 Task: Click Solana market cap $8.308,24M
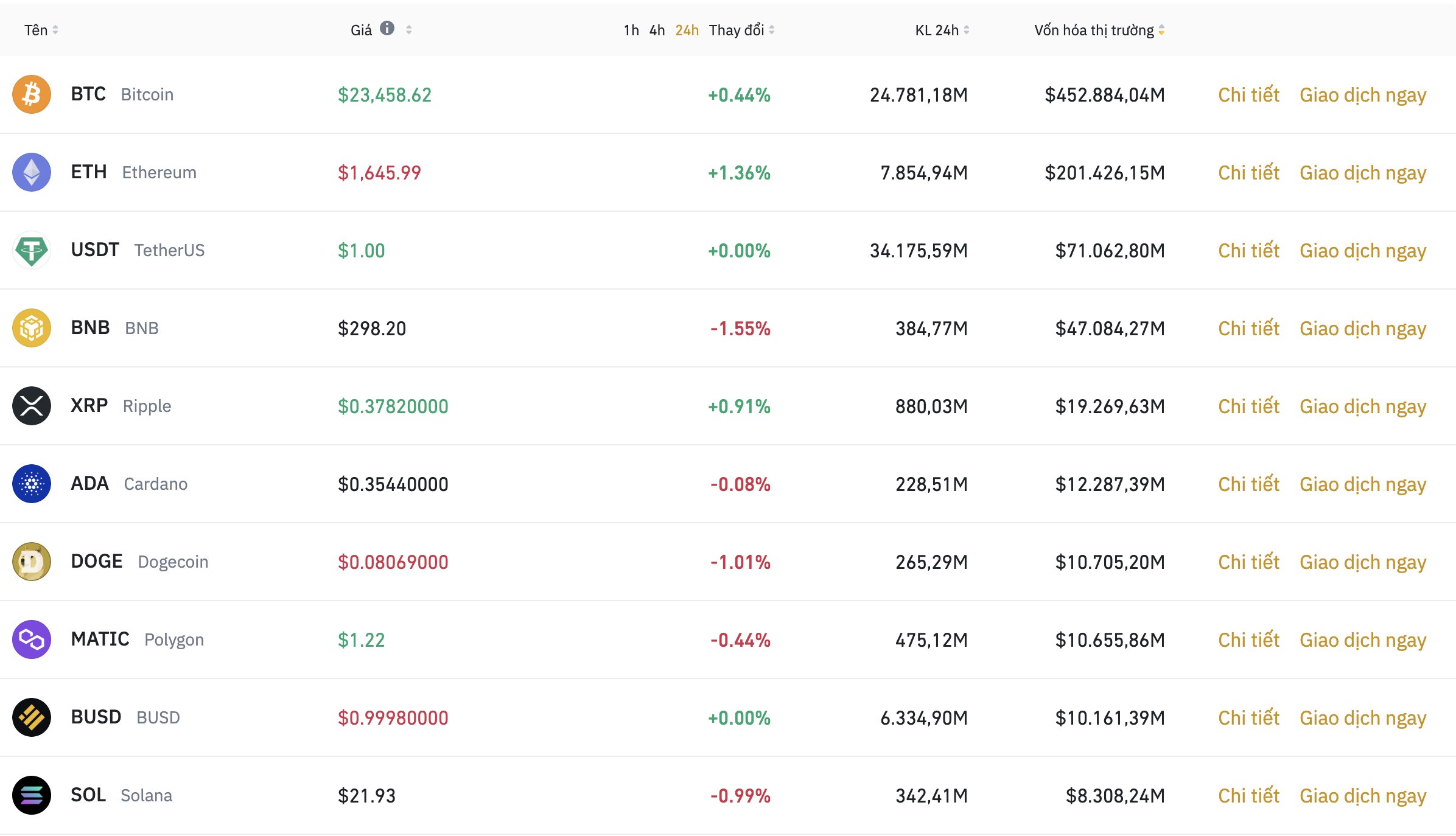pos(1115,796)
